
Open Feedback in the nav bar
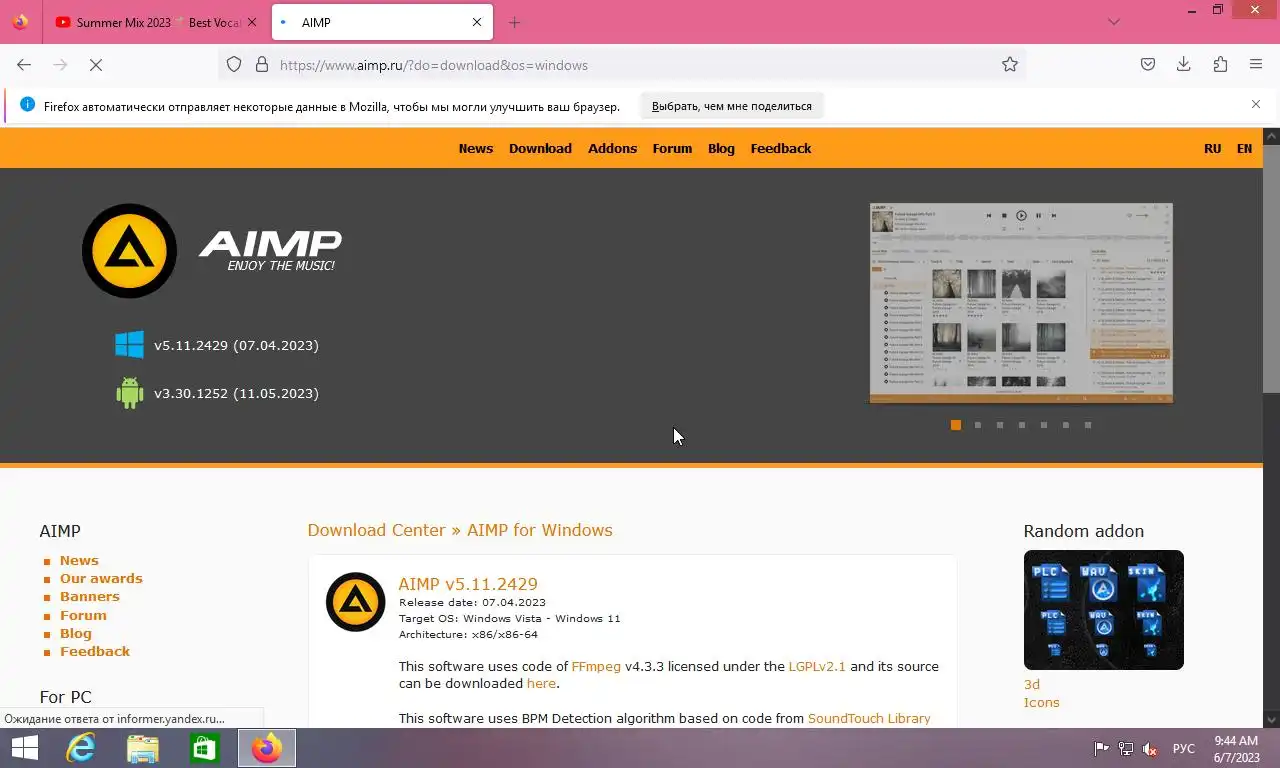click(x=781, y=148)
